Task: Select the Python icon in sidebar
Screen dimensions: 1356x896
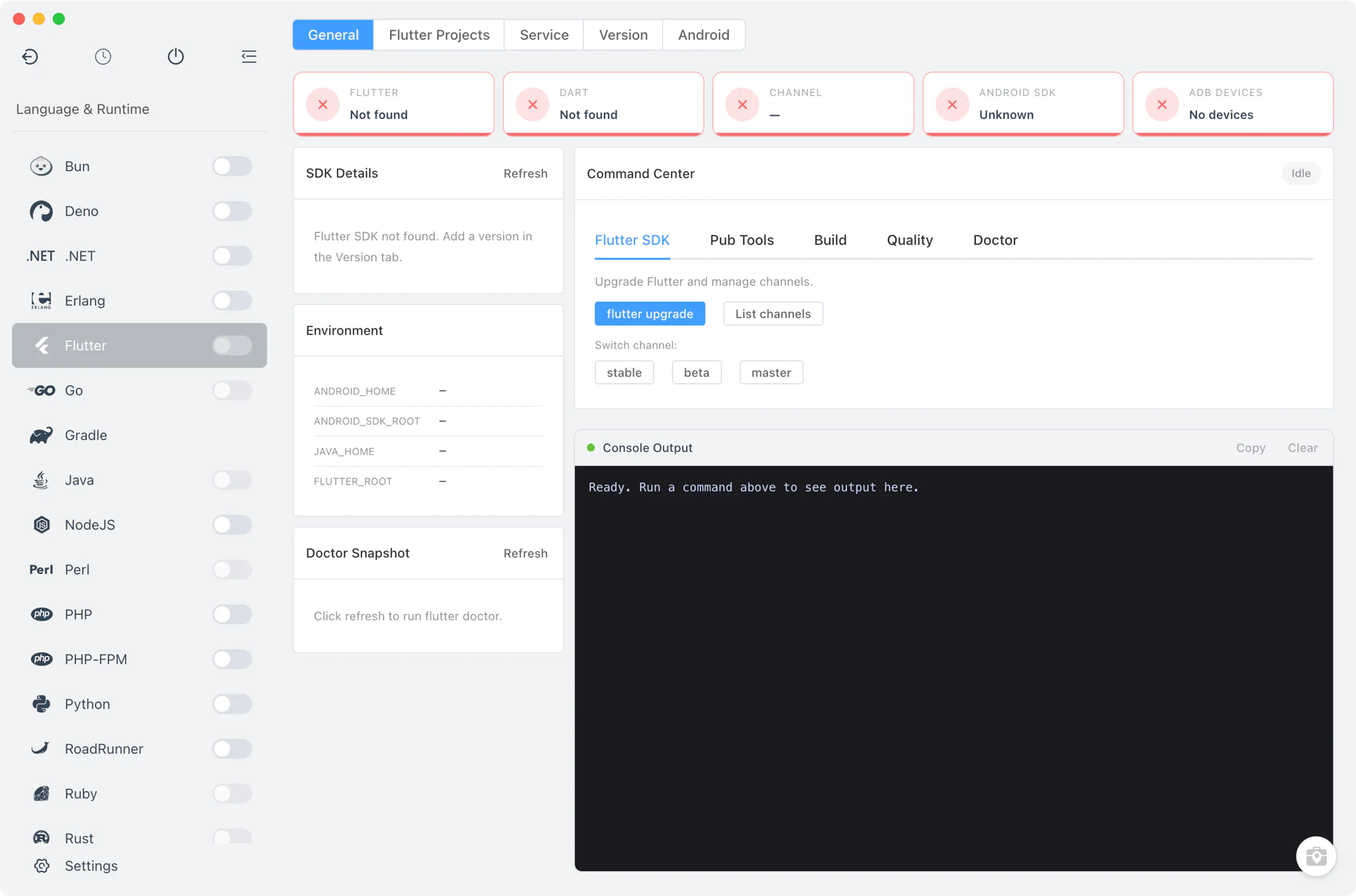Action: point(41,704)
